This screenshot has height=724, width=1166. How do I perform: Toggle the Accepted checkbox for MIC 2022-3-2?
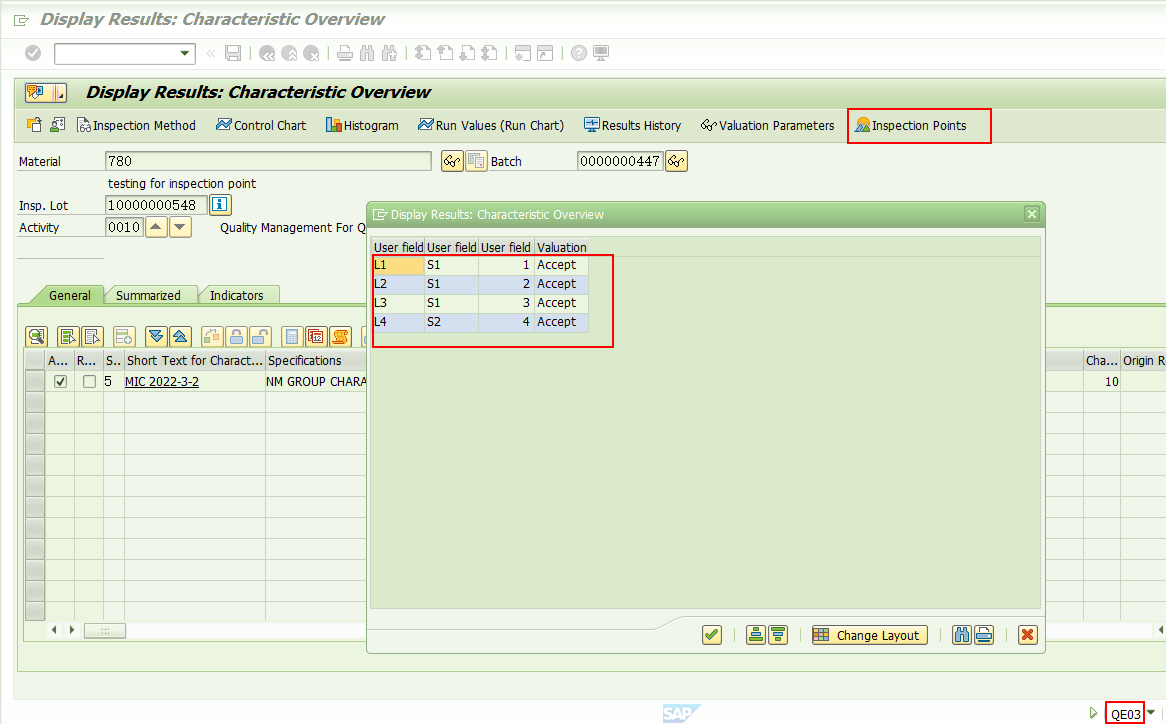click(60, 381)
